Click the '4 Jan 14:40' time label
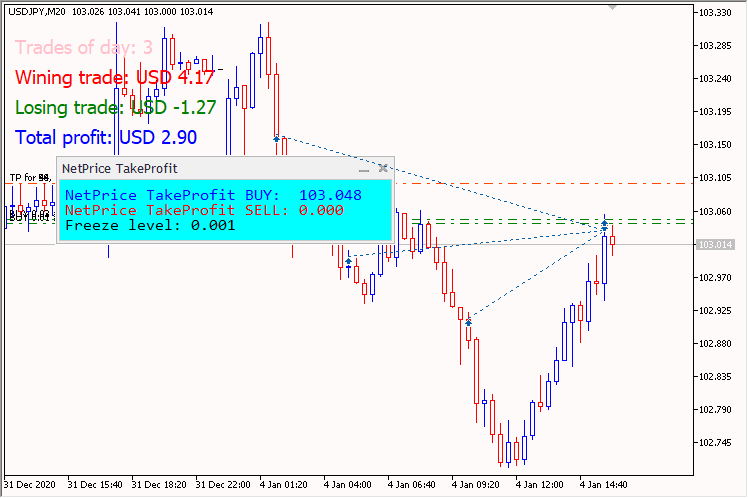This screenshot has height=498, width=748. tap(603, 485)
